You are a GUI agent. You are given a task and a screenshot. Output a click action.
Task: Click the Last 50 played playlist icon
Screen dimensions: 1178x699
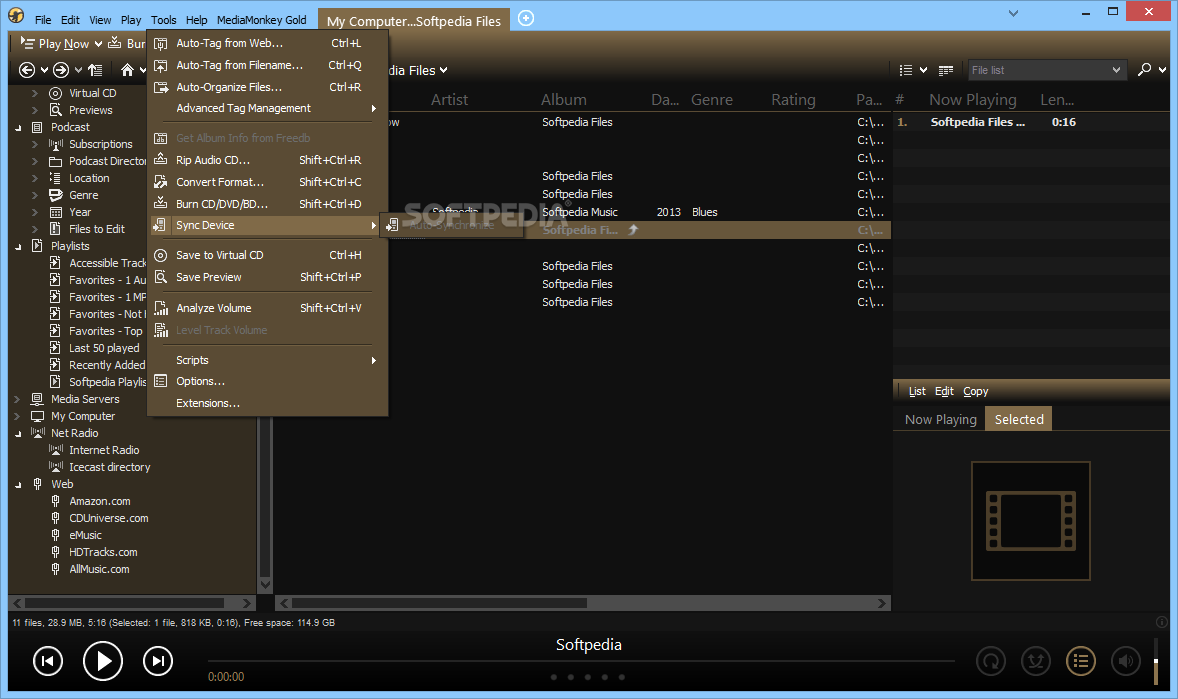point(56,348)
